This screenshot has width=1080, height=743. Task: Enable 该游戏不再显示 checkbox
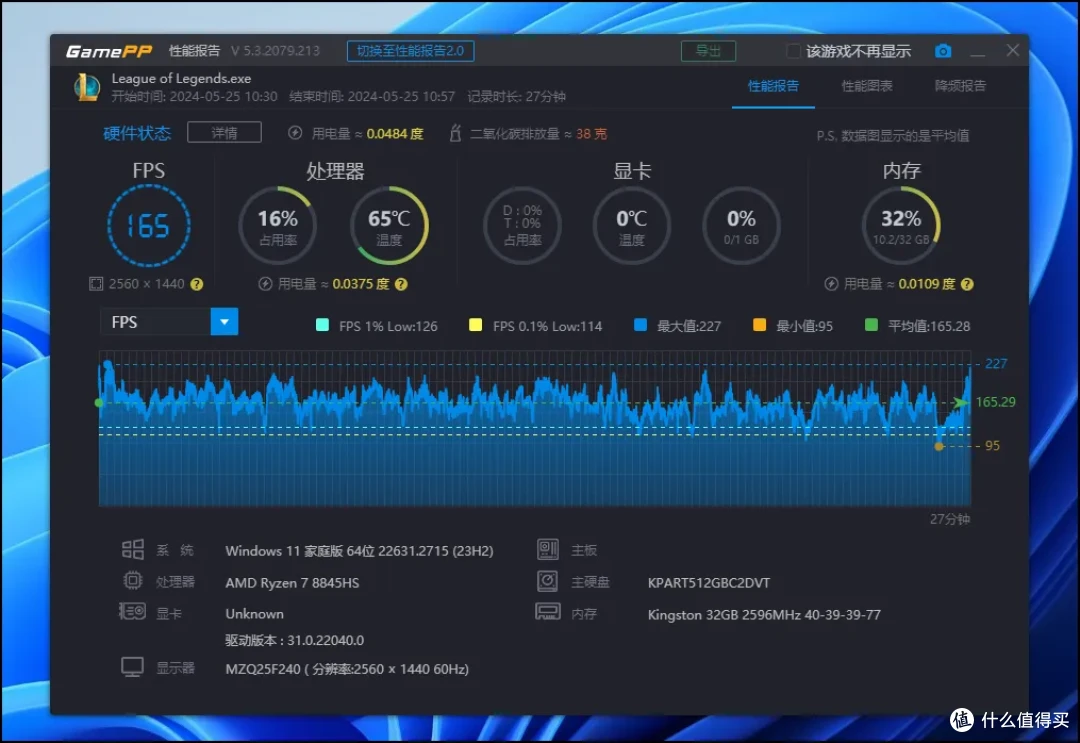click(793, 51)
